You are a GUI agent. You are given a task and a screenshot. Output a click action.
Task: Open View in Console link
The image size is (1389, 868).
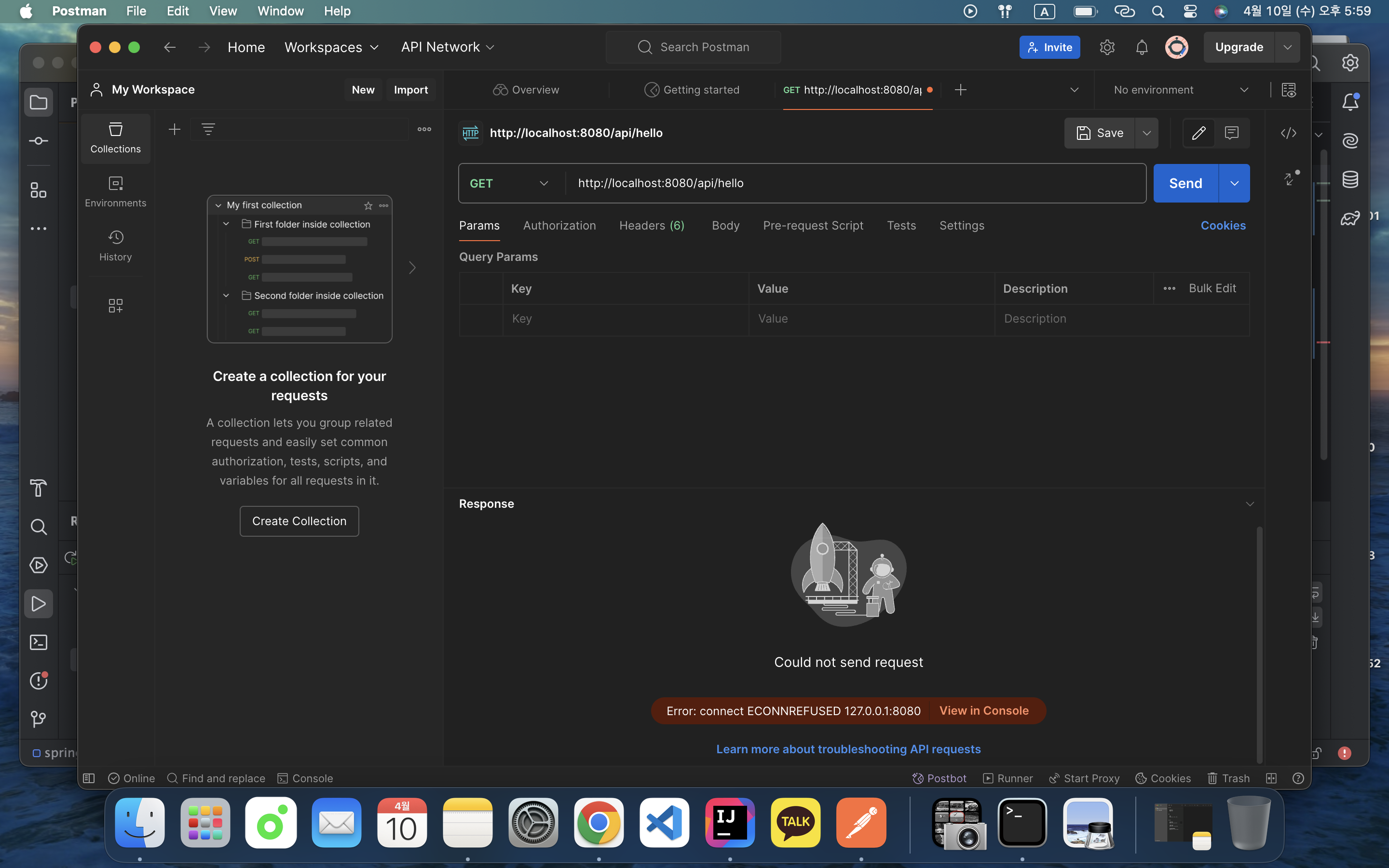coord(984,711)
